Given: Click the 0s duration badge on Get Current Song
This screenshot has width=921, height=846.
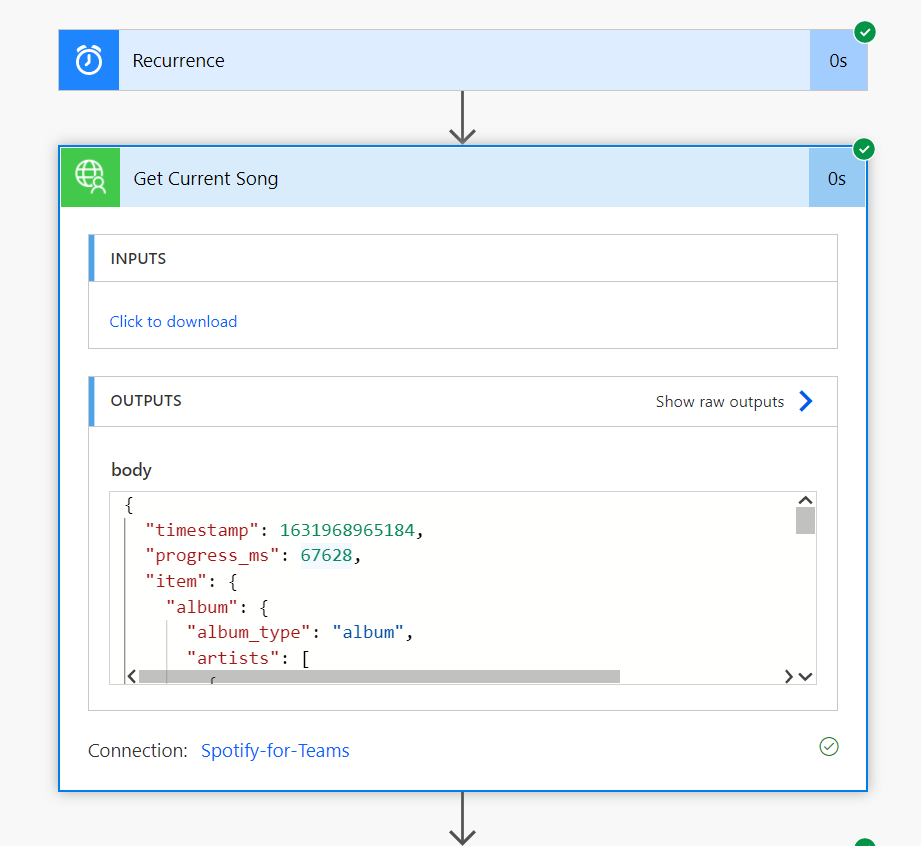Looking at the screenshot, I should pos(836,178).
